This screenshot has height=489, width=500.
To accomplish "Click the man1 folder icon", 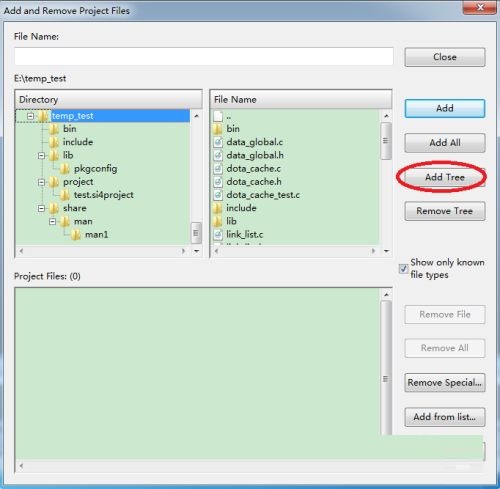I will pos(76,235).
